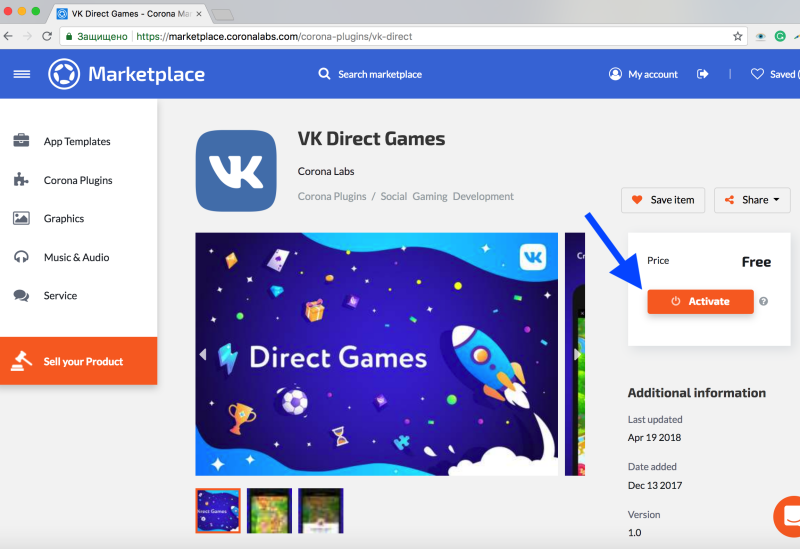The width and height of the screenshot is (800, 549).
Task: Click the version value 1.0
Action: coord(634,533)
